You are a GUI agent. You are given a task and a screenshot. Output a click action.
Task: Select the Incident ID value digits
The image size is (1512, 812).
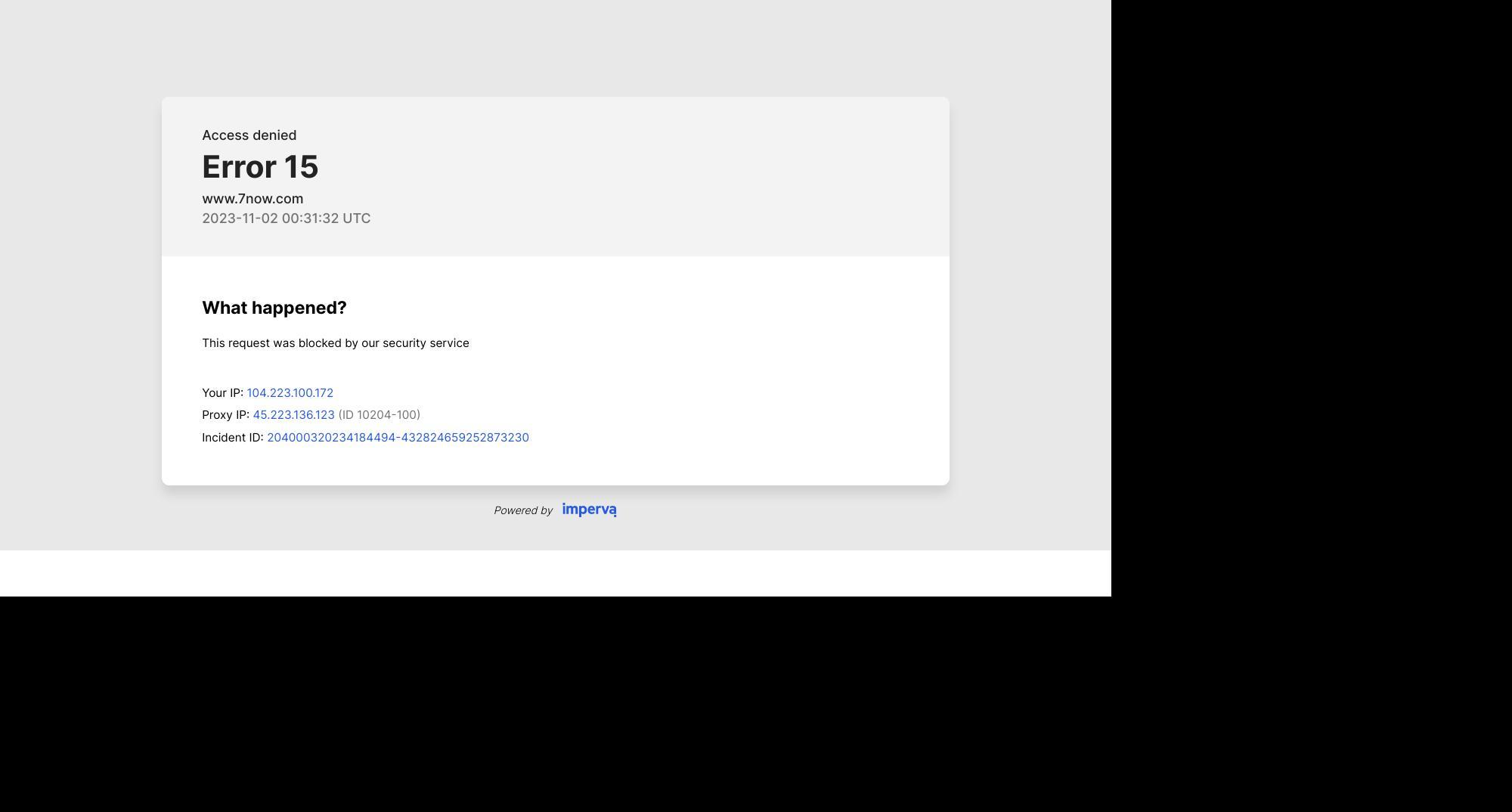click(x=398, y=437)
